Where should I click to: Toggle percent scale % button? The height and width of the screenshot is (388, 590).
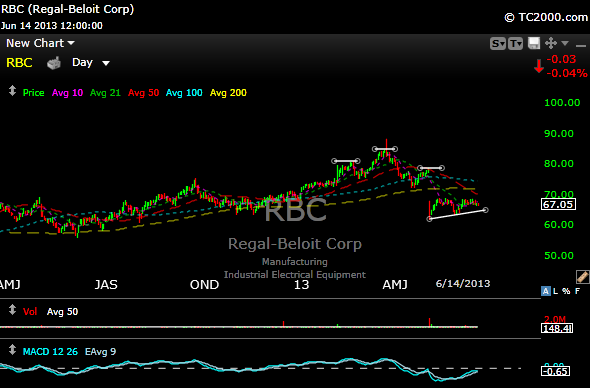[x=566, y=291]
